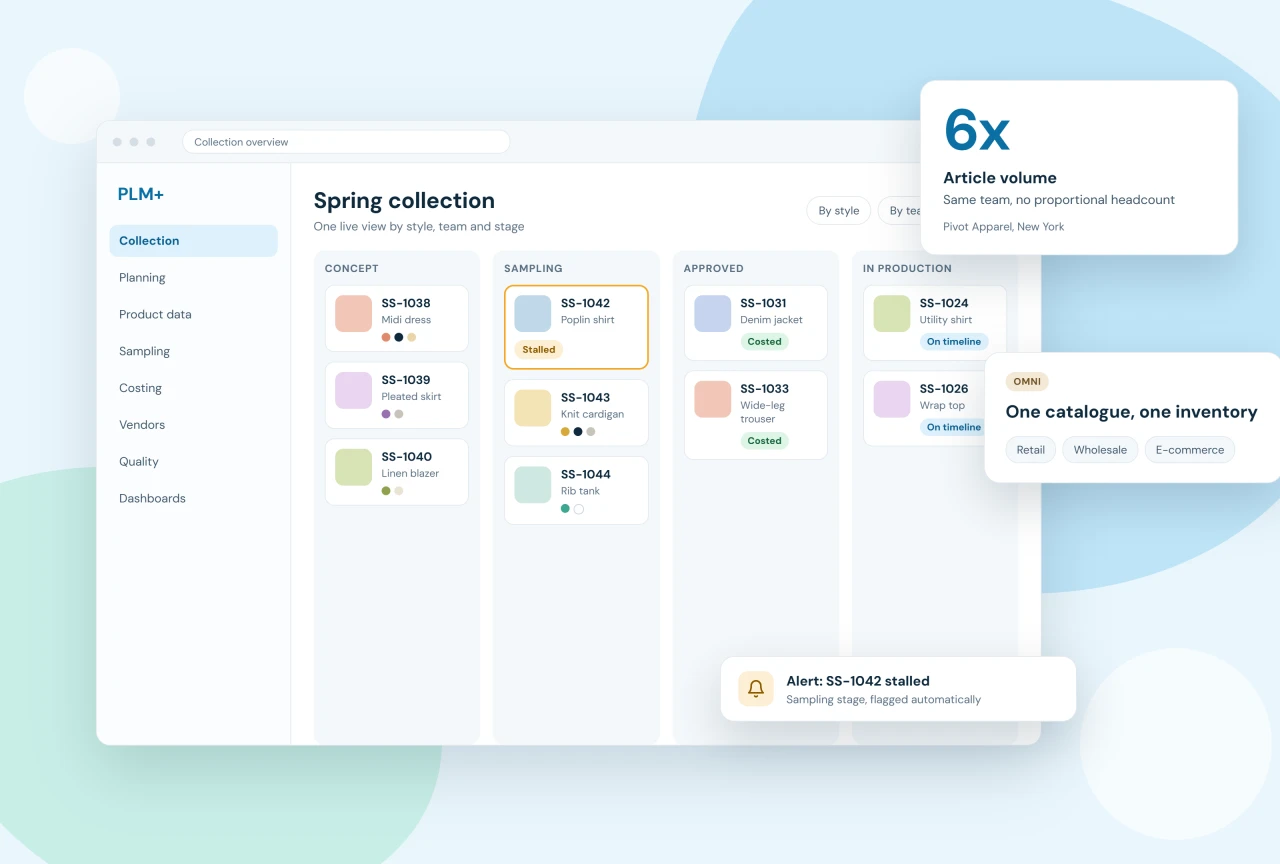Click the Collection overview address field
The width and height of the screenshot is (1280, 864).
pyautogui.click(x=346, y=142)
